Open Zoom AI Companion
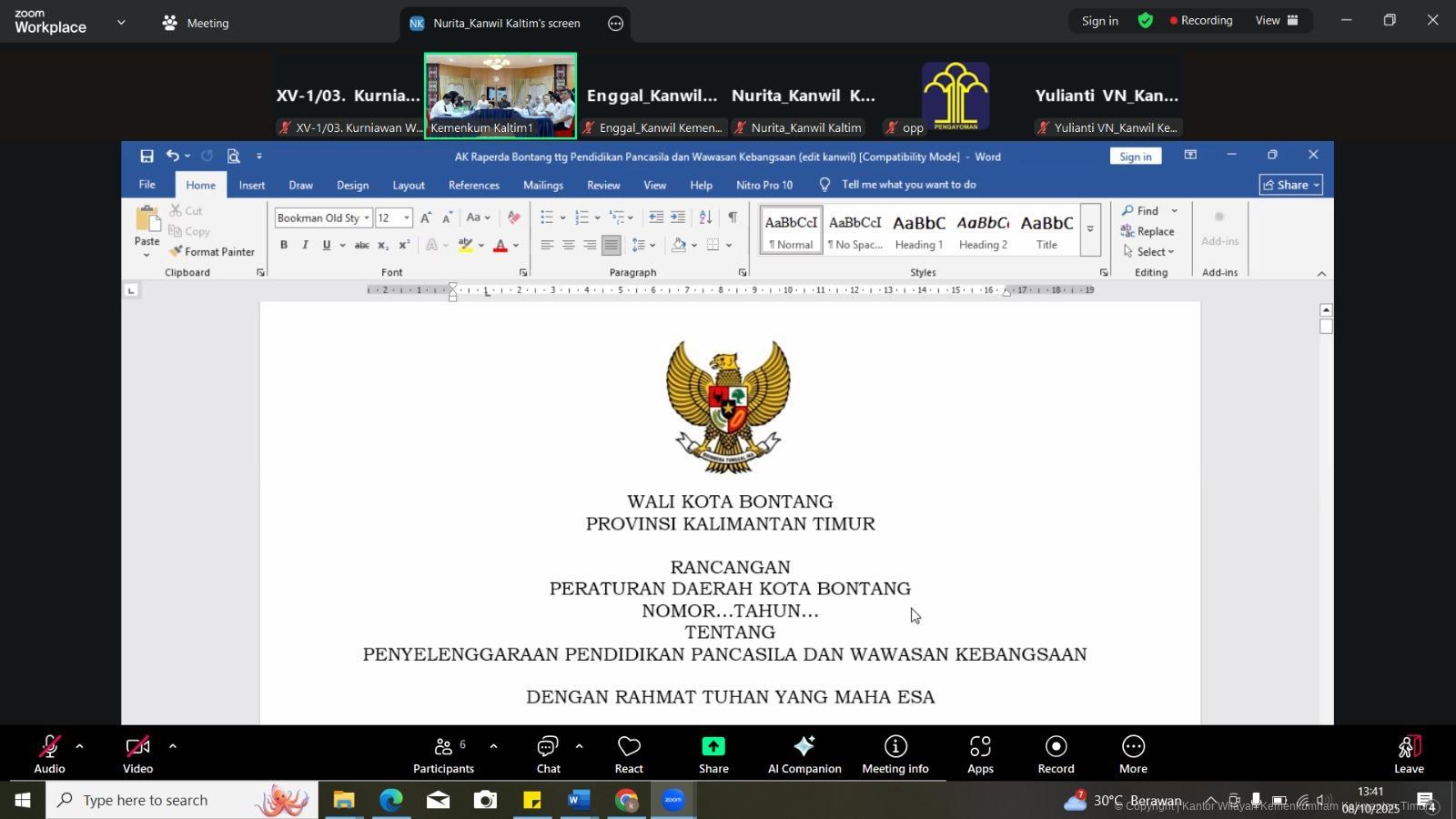This screenshot has height=819, width=1456. point(804,753)
